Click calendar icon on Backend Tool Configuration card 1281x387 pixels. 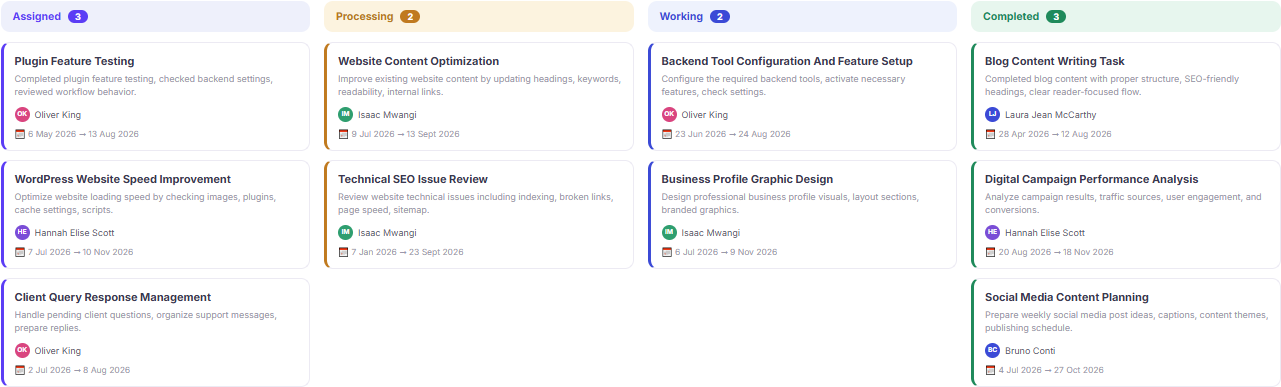coord(667,134)
